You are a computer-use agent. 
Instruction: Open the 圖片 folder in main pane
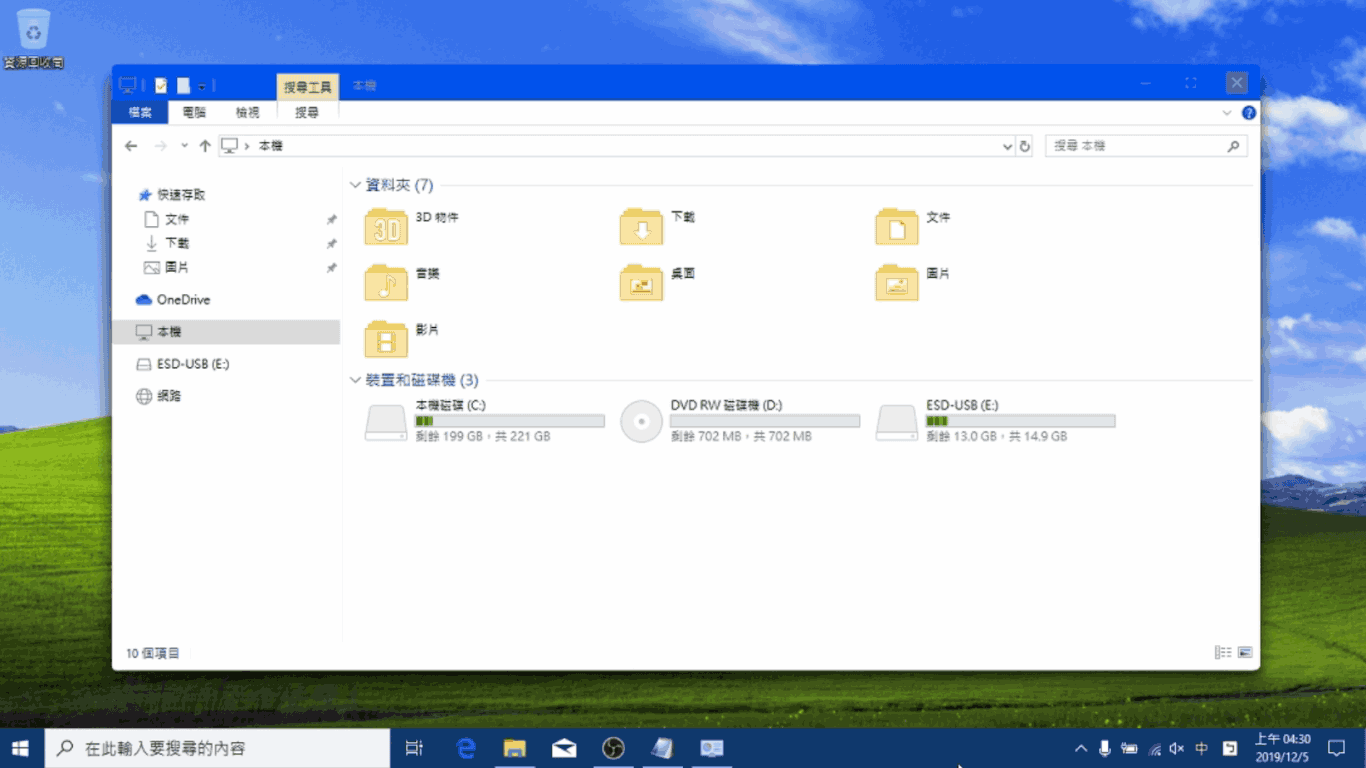point(913,283)
